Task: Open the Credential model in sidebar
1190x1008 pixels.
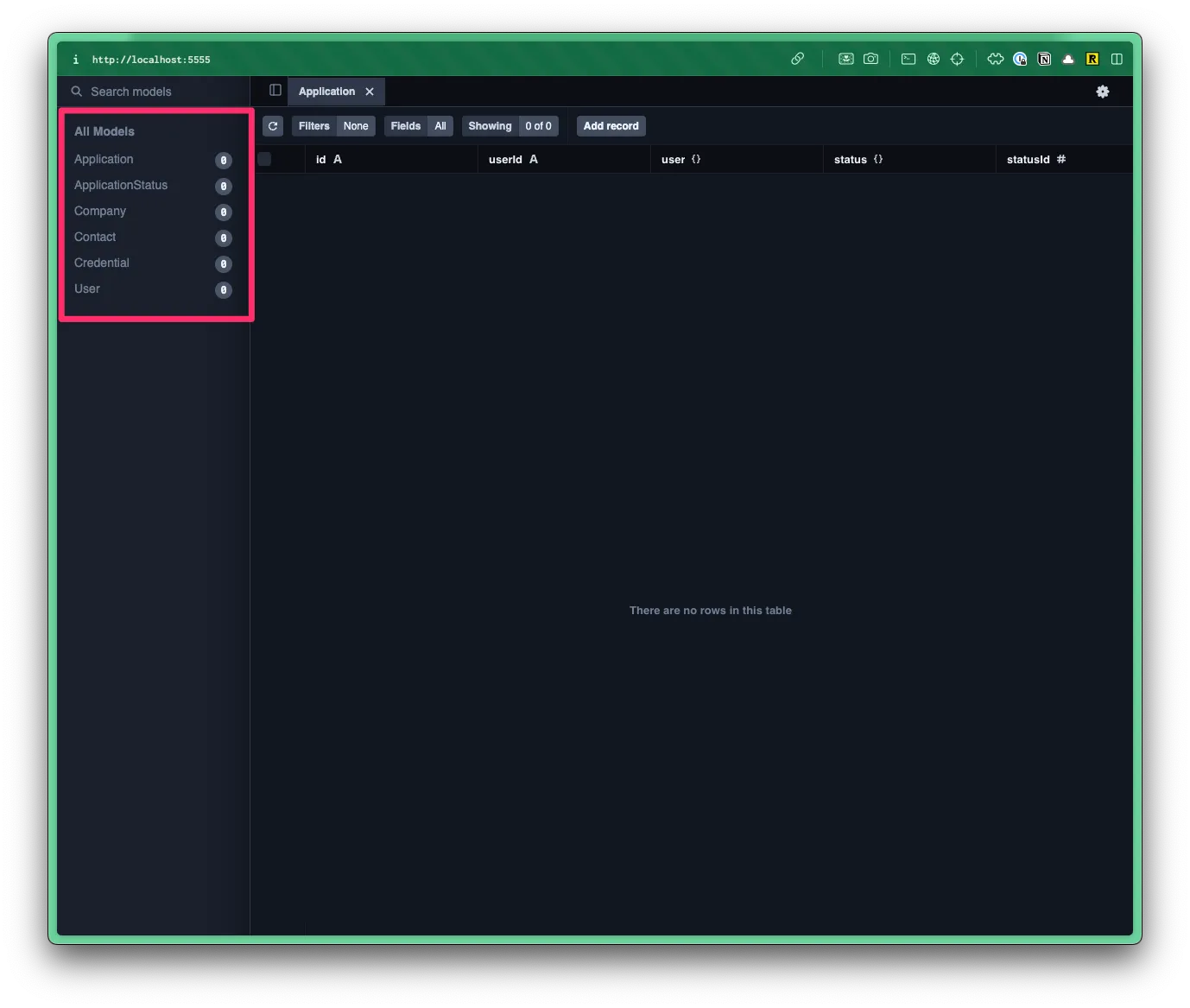Action: (x=102, y=263)
